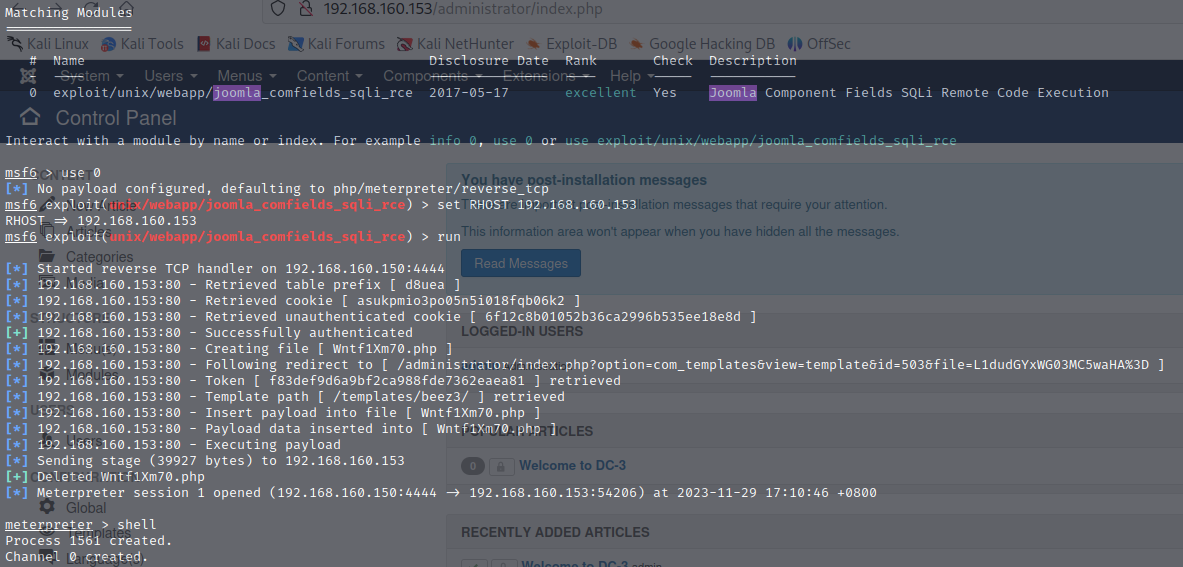
Task: Expand the Extensions dropdown menu
Action: pyautogui.click(x=546, y=76)
